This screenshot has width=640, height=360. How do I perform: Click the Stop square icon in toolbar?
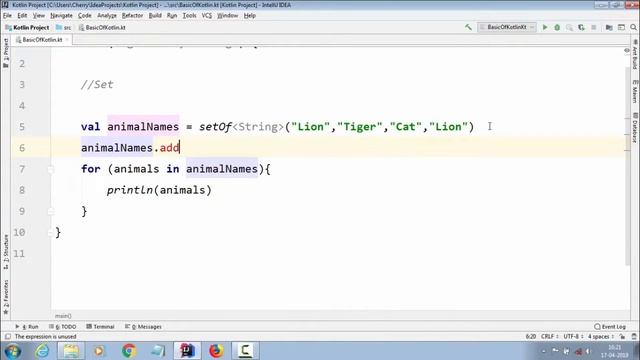coord(593,27)
